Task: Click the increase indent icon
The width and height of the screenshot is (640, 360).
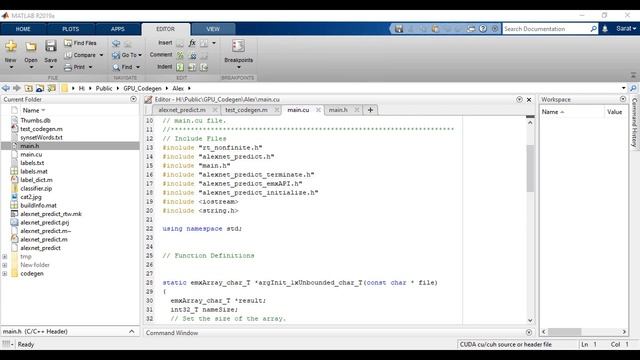Action: (x=192, y=67)
